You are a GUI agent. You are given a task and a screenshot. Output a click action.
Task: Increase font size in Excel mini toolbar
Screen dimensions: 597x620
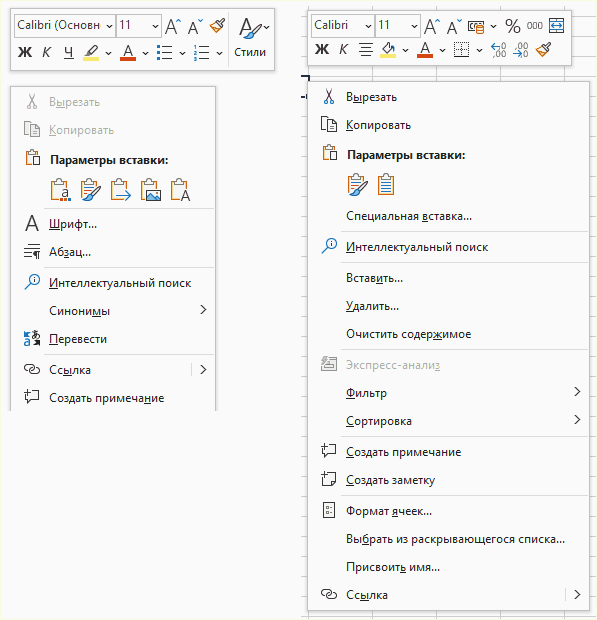(x=432, y=26)
